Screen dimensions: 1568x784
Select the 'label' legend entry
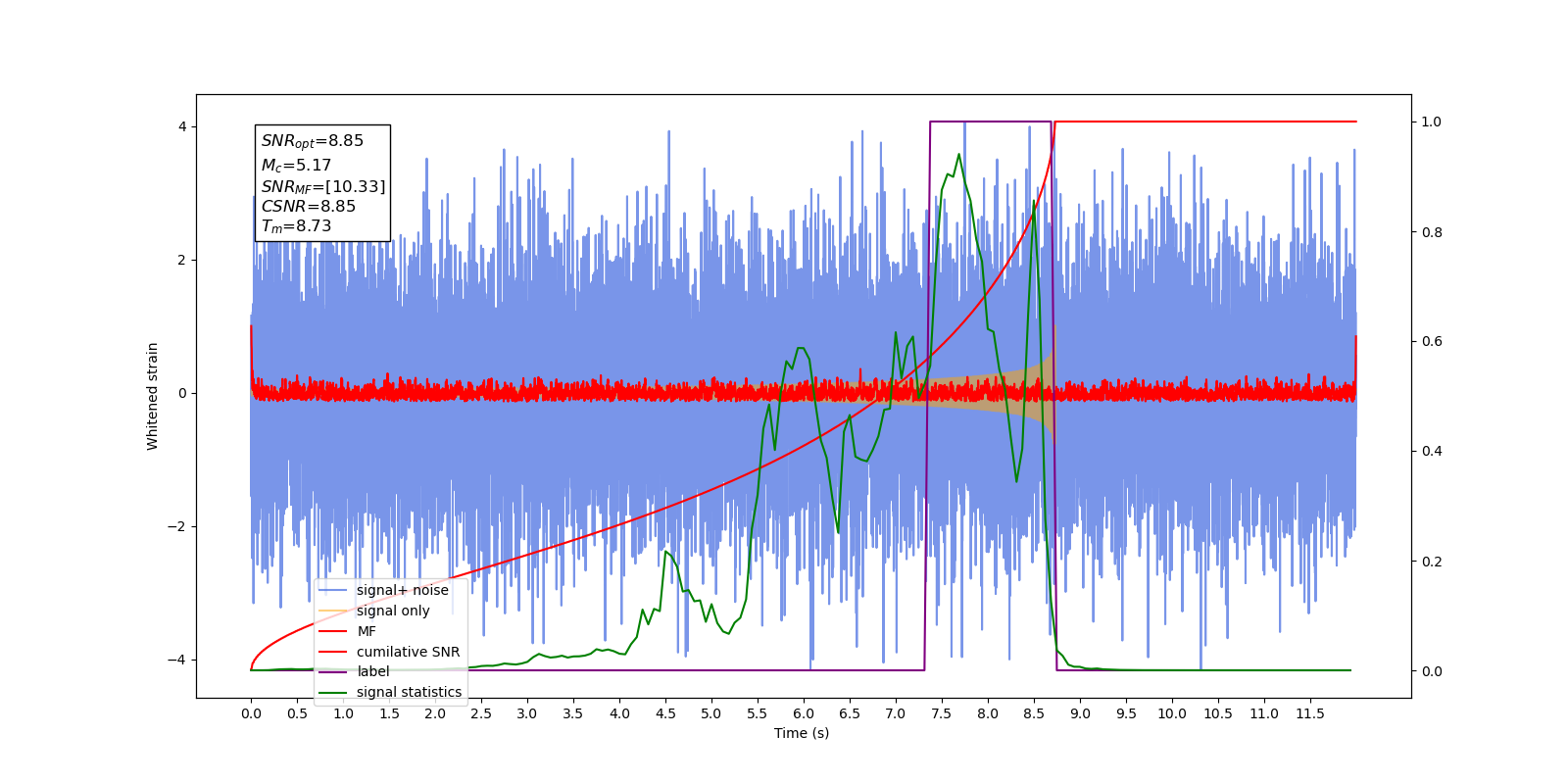coord(355,671)
